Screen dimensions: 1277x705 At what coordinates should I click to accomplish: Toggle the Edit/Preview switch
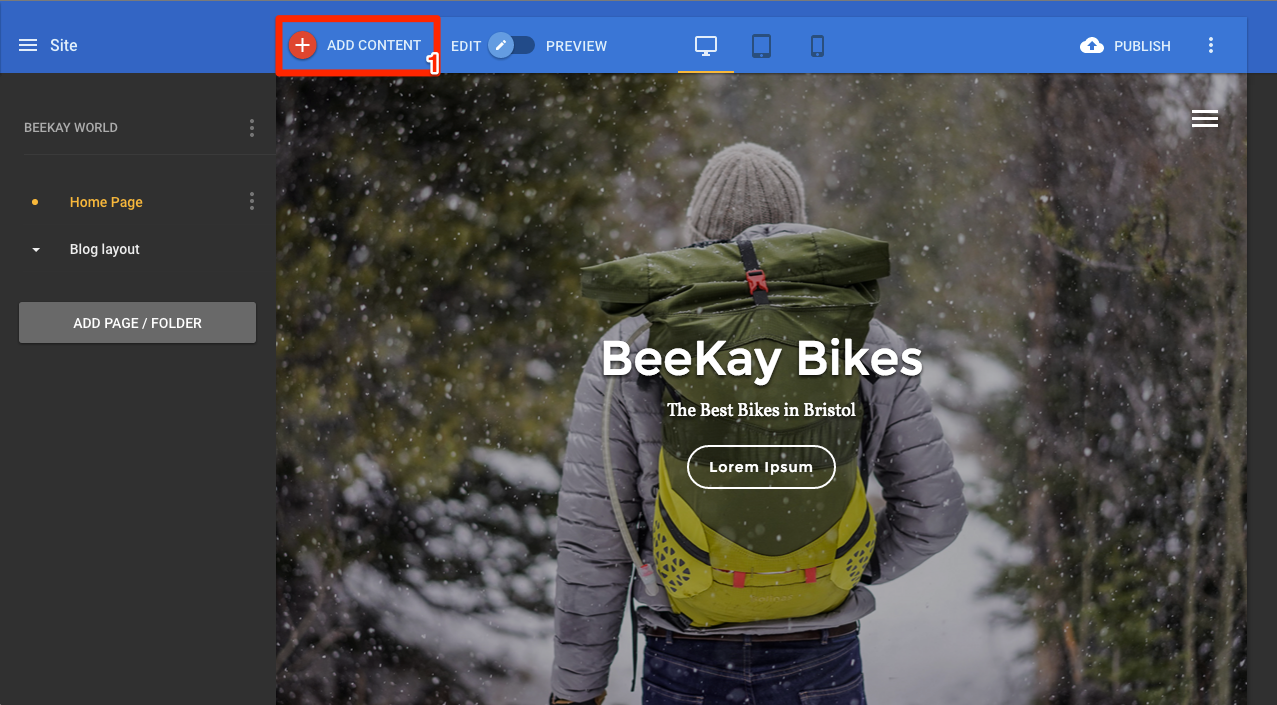(x=512, y=46)
